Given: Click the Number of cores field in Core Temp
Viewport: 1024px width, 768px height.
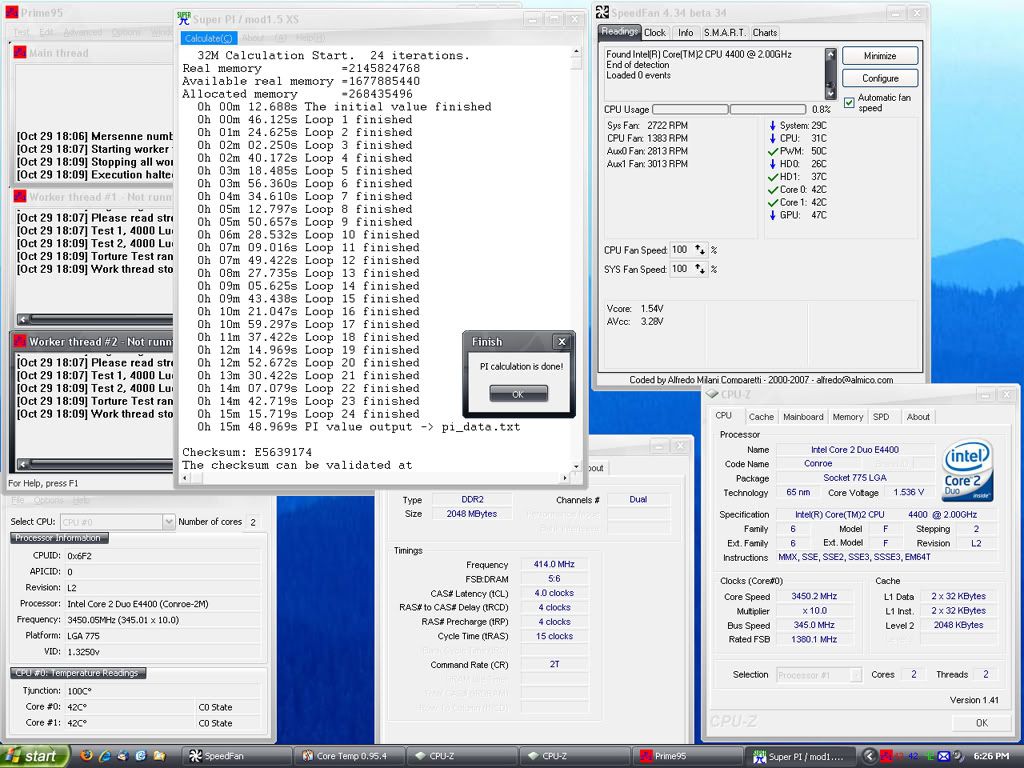Looking at the screenshot, I should coord(253,522).
